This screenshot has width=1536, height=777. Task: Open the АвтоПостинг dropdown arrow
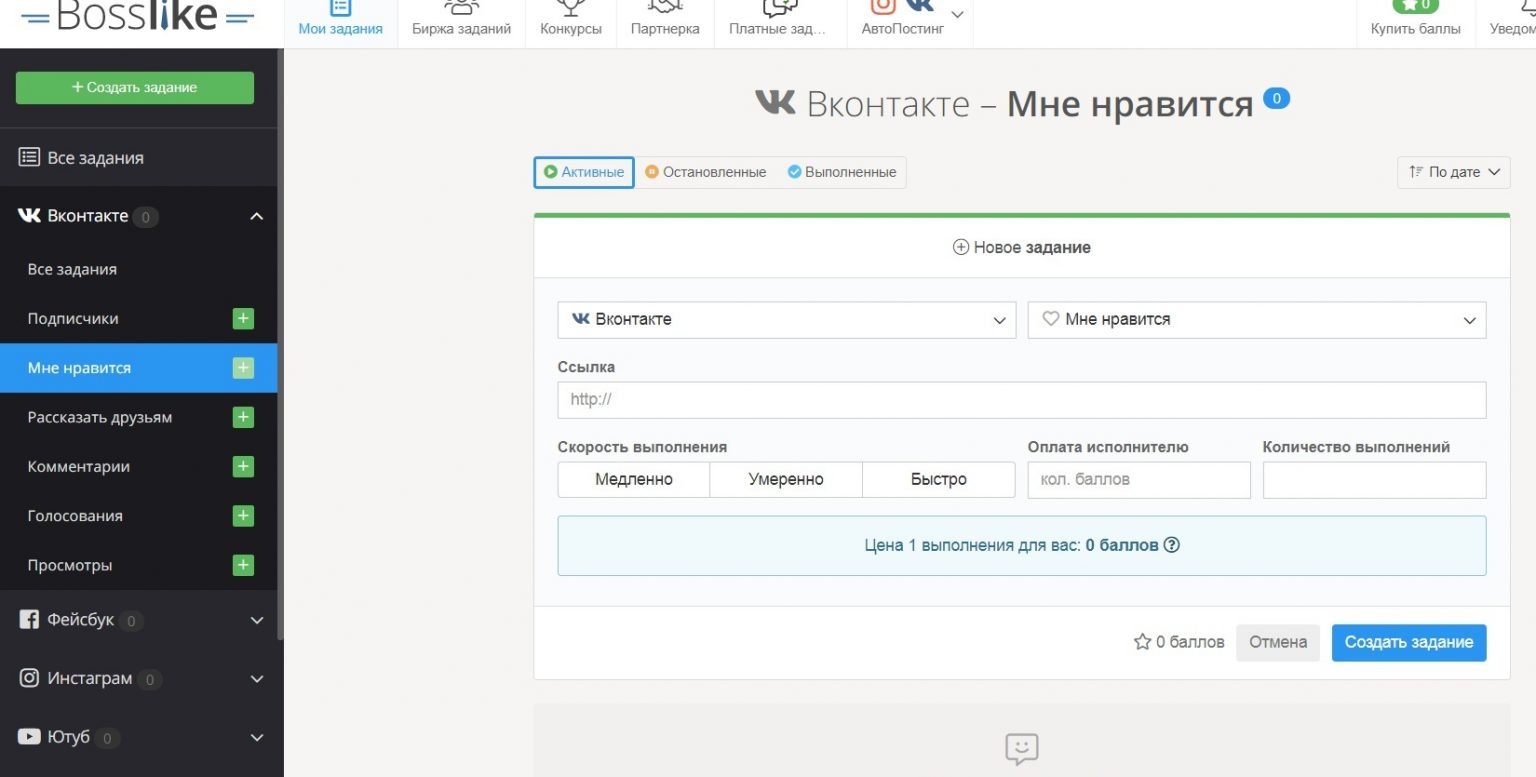[x=957, y=14]
